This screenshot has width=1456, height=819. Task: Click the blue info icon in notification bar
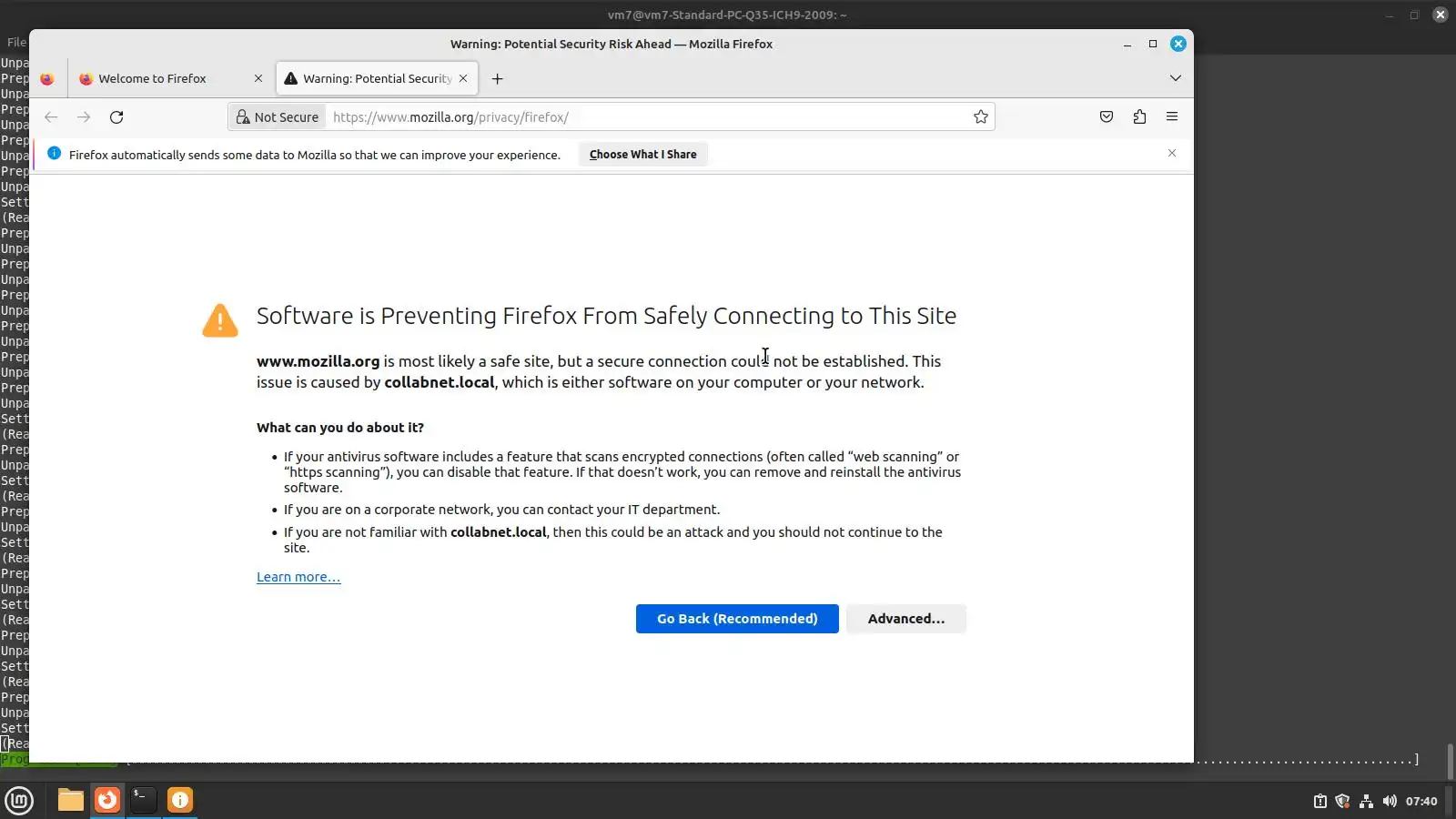(x=54, y=154)
